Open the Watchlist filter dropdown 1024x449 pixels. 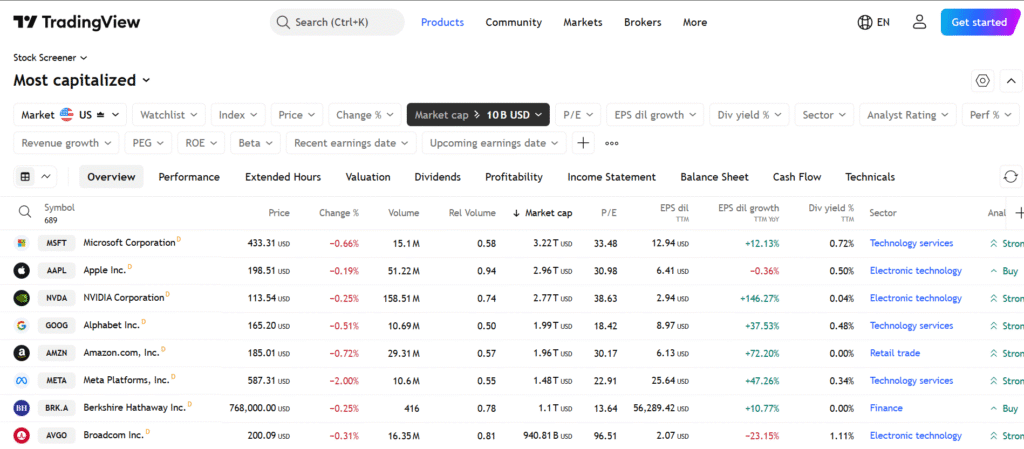point(168,115)
